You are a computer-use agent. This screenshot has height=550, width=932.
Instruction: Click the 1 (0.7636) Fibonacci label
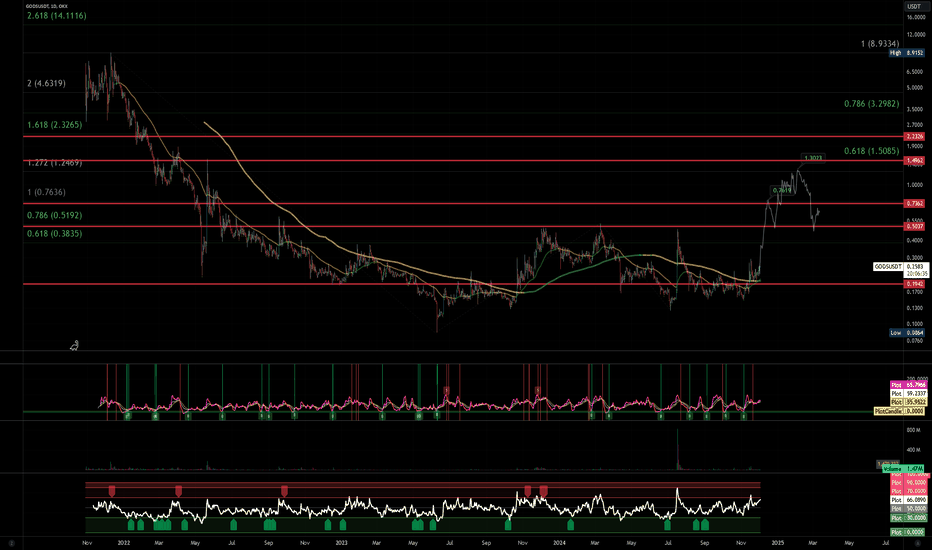pyautogui.click(x=46, y=192)
